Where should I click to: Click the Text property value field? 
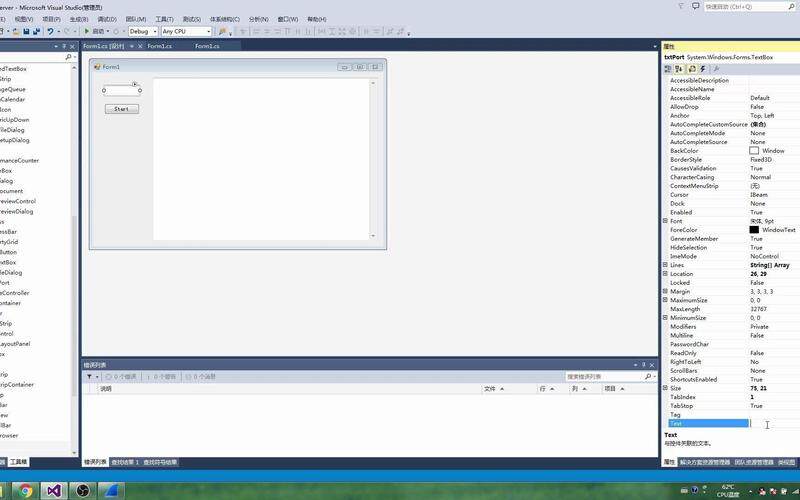pos(774,423)
